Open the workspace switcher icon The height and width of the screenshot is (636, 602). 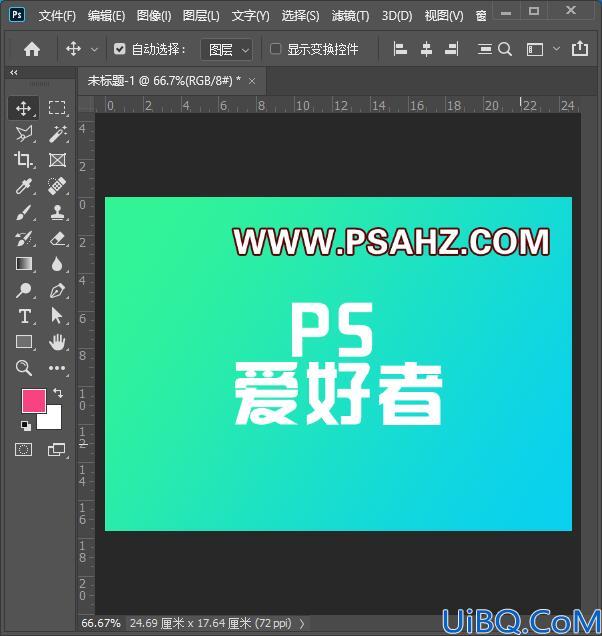pyautogui.click(x=535, y=49)
